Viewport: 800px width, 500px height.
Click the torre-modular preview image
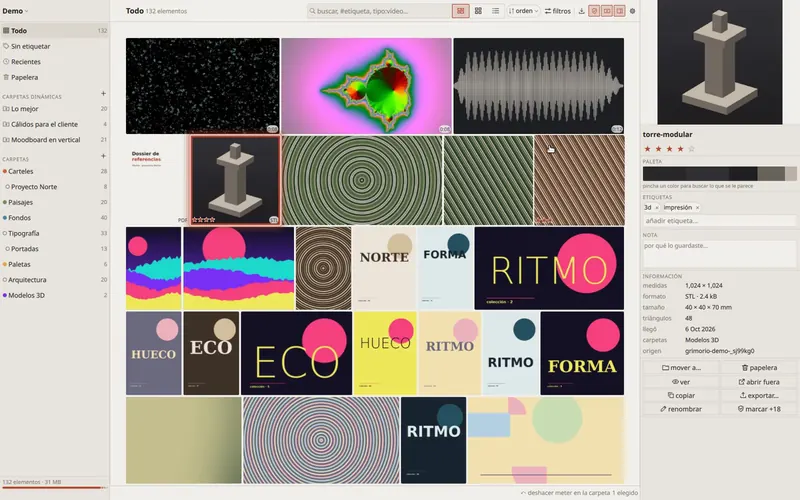719,62
